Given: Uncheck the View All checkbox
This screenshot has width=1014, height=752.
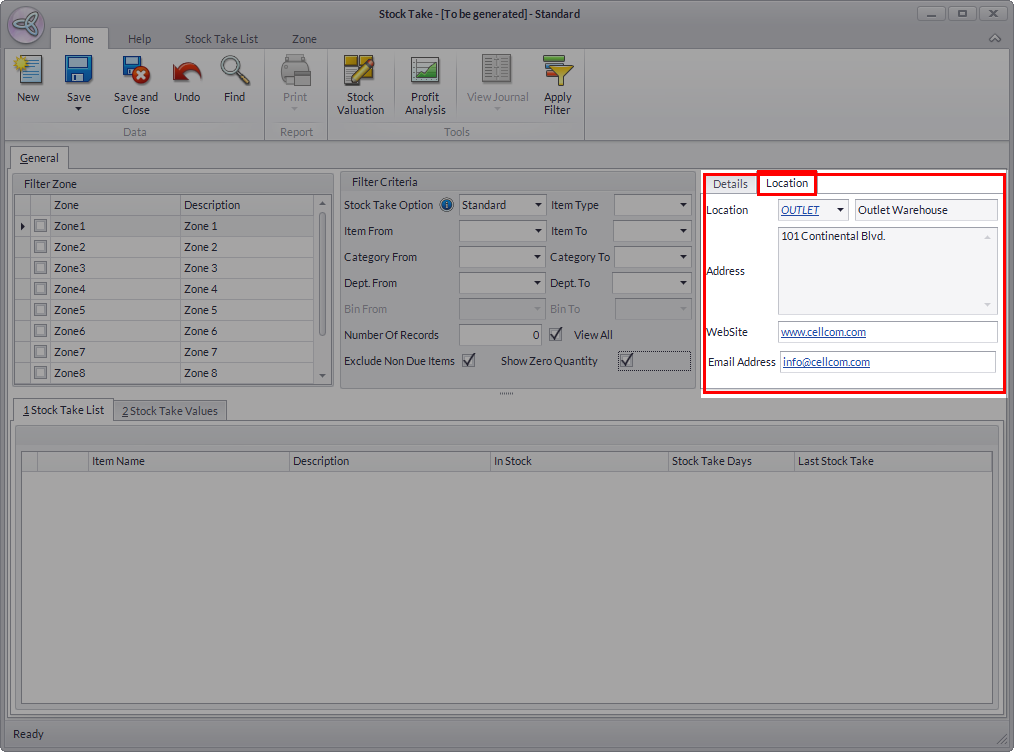Looking at the screenshot, I should coord(556,335).
